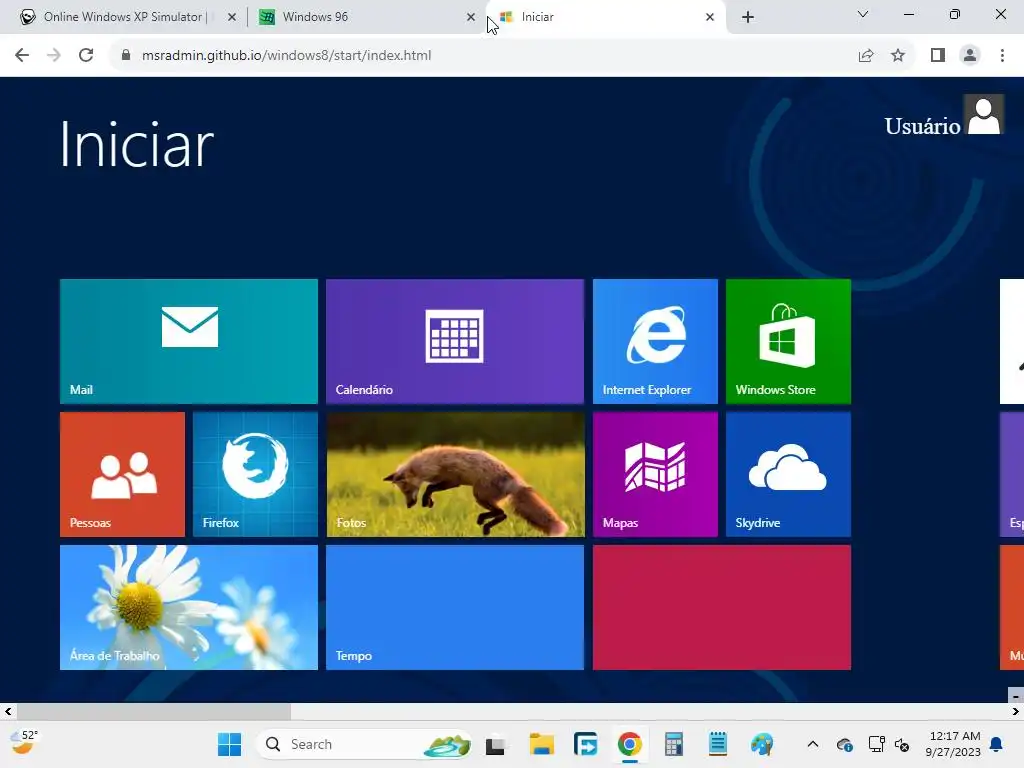Open the Chrome profile menu
Image resolution: width=1024 pixels, height=768 pixels.
(970, 56)
